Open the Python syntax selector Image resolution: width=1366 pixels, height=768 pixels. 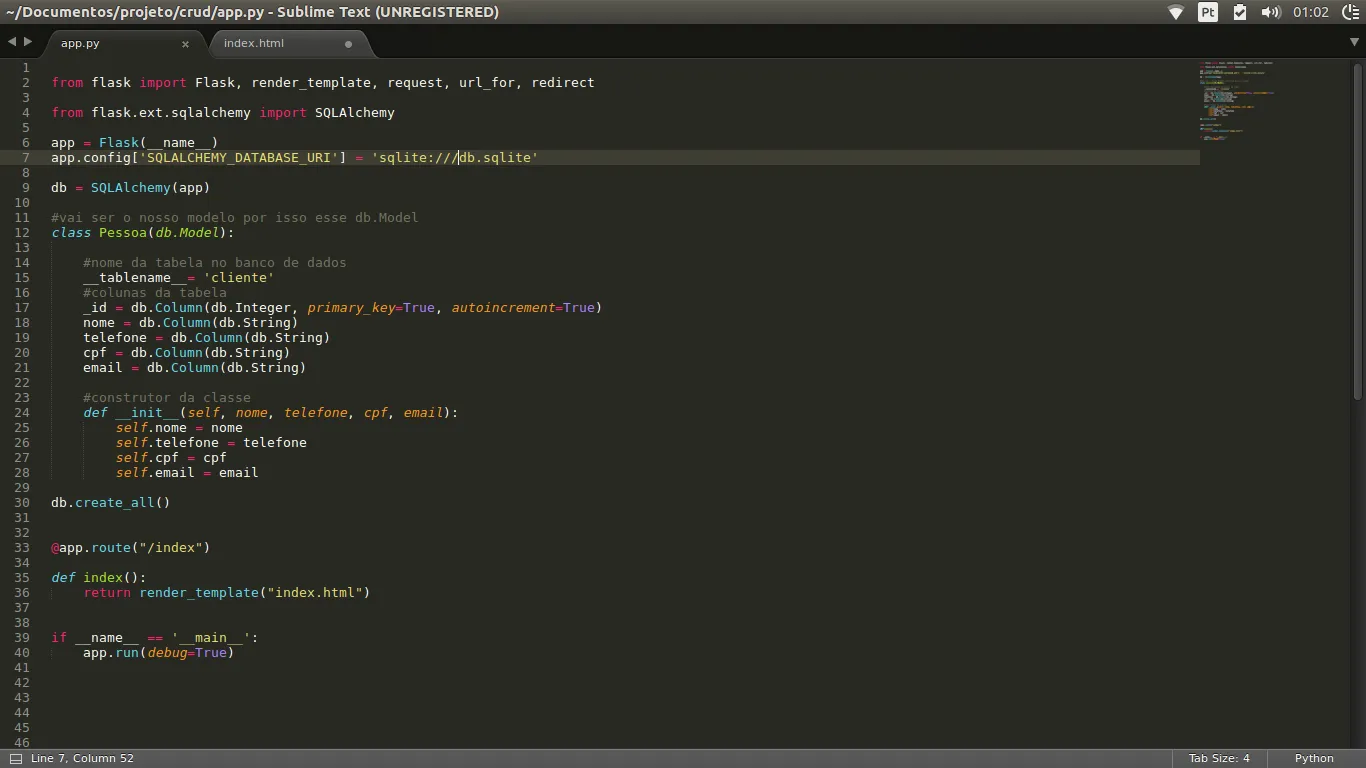[1314, 759]
